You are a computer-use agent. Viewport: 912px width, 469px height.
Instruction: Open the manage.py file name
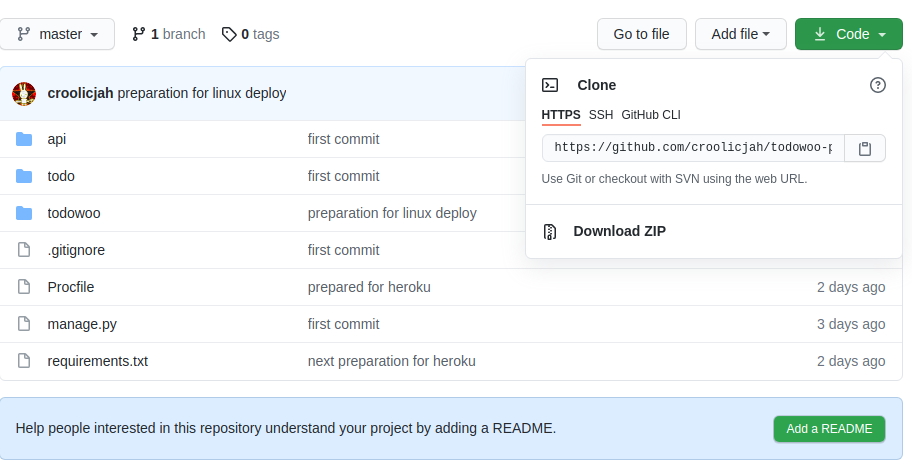(x=82, y=324)
